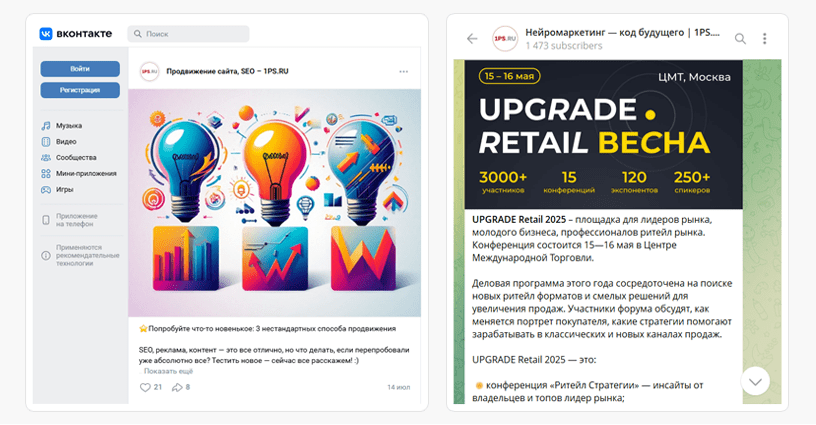This screenshot has width=816, height=425.
Task: Click 1 473 subscribers text
Action: click(x=564, y=46)
